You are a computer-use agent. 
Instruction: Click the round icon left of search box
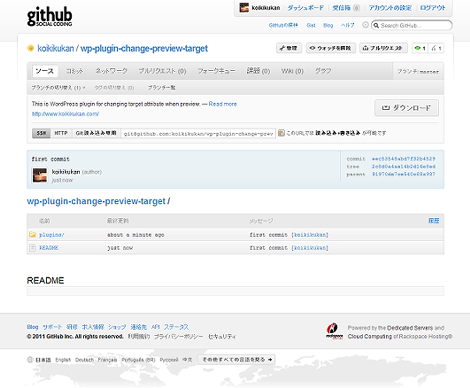pos(365,25)
